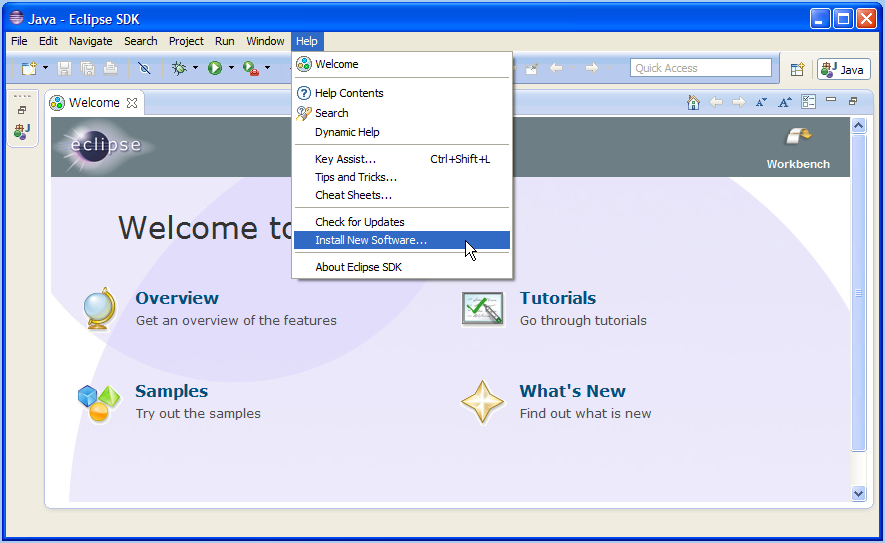
Task: Click in the Quick Access field
Action: pyautogui.click(x=700, y=68)
